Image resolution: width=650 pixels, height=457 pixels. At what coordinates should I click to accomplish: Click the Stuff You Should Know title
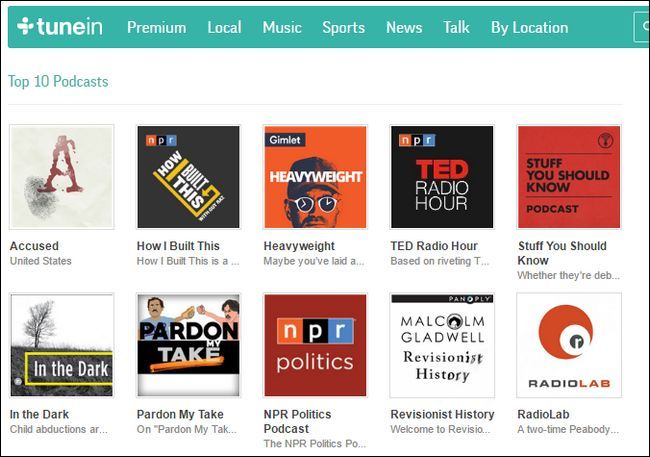(x=562, y=253)
